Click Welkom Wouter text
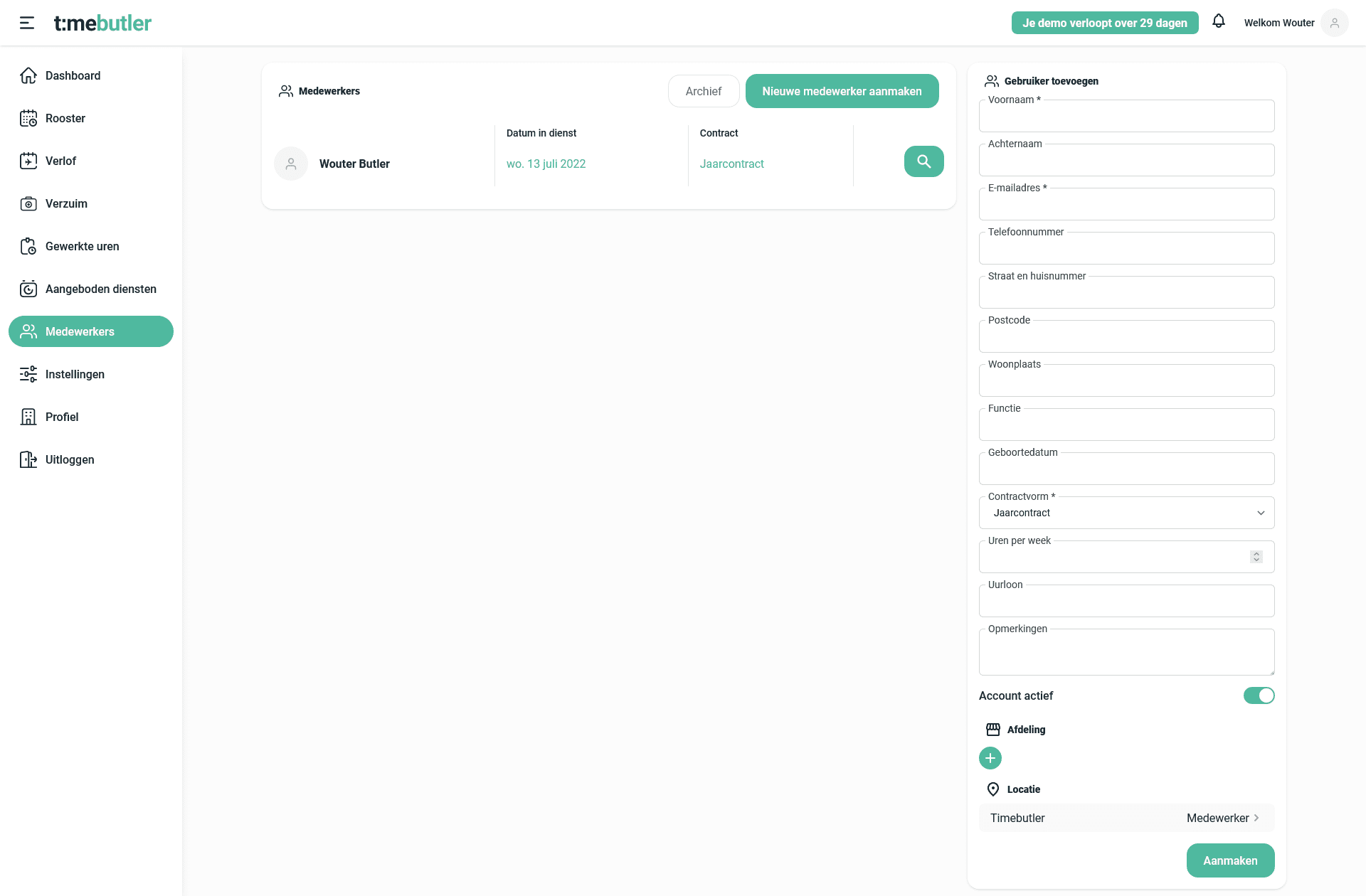Image resolution: width=1366 pixels, height=896 pixels. (x=1279, y=23)
